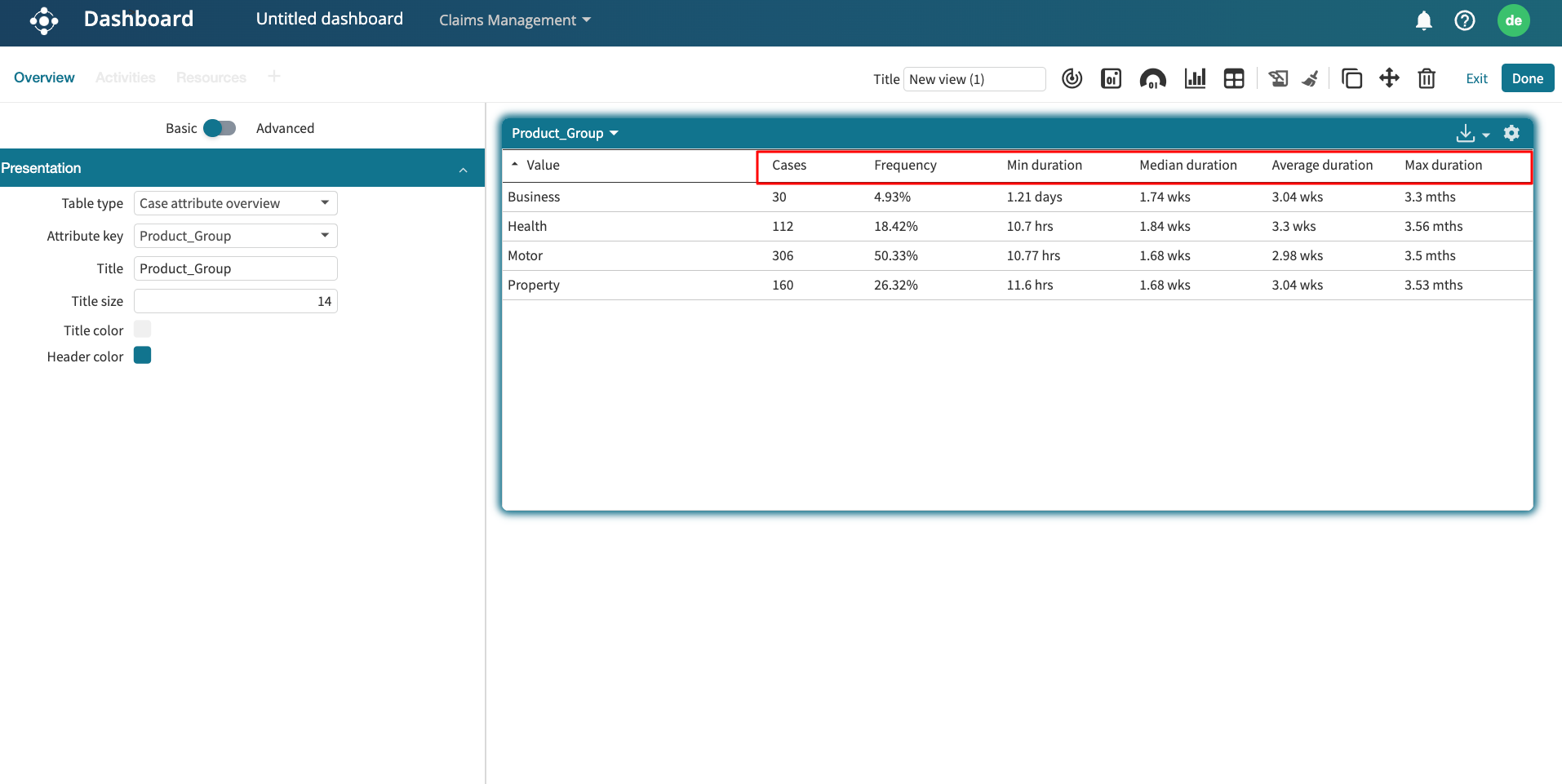Add a radial process map widget

click(1072, 78)
